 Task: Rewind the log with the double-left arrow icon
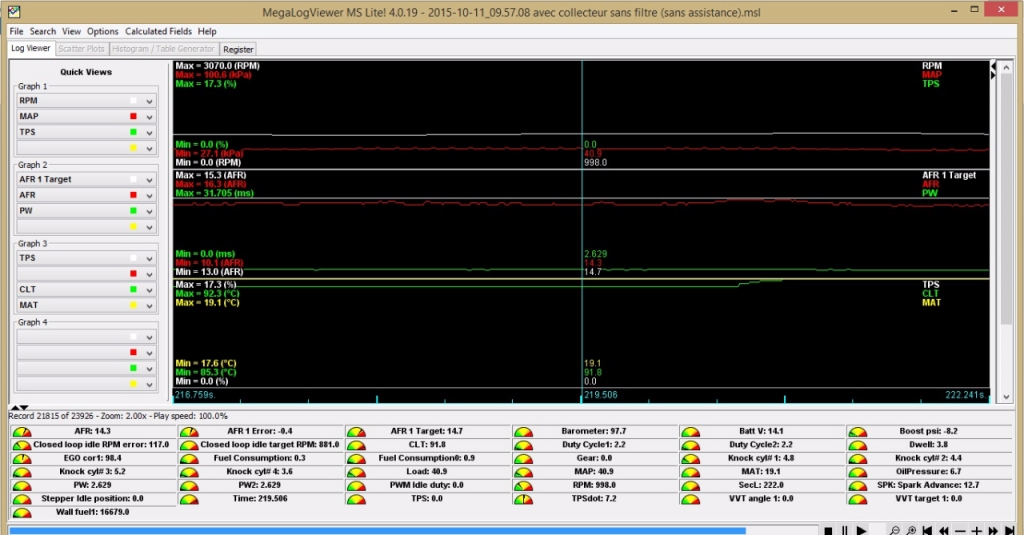[944, 530]
